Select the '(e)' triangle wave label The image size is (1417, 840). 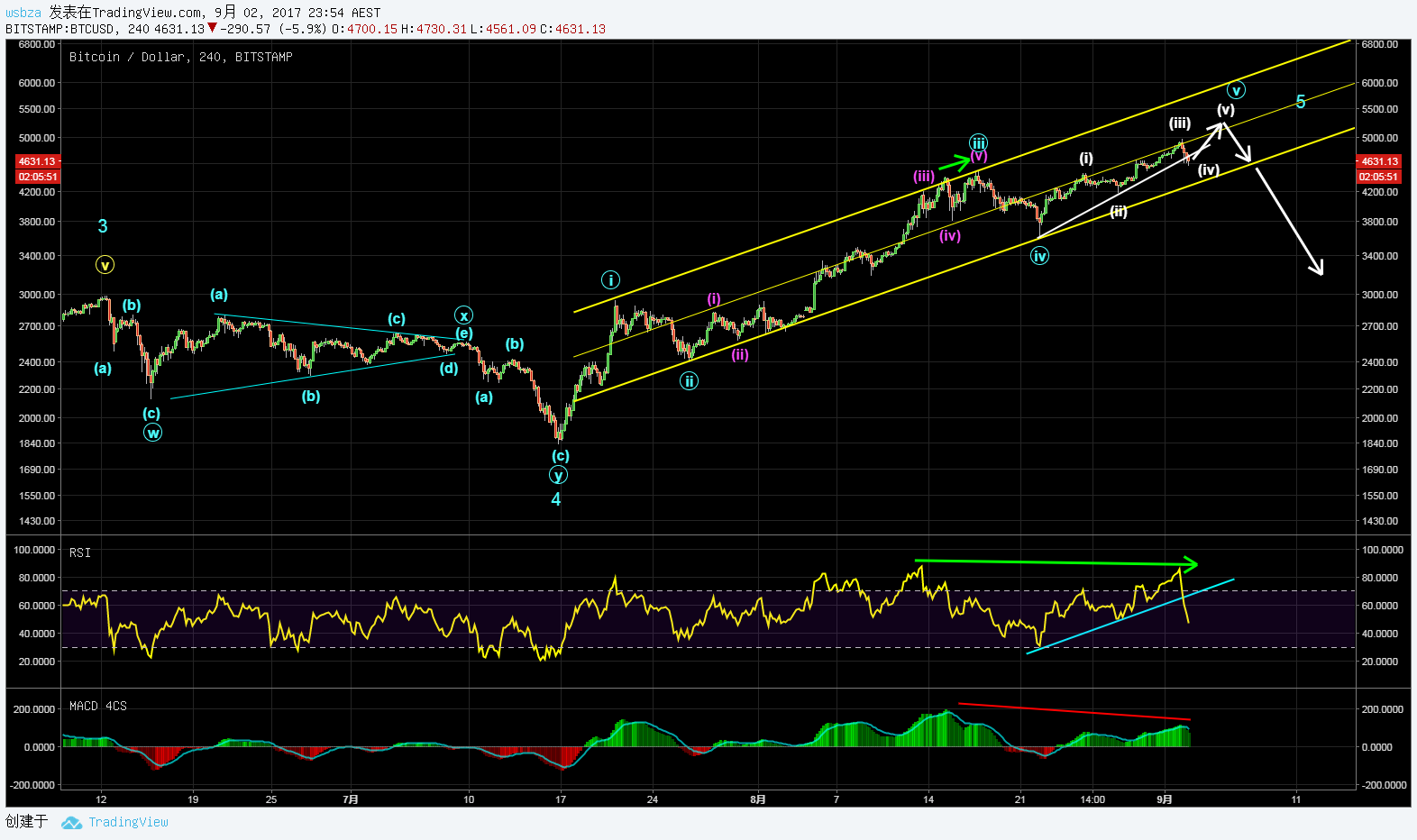(x=463, y=333)
